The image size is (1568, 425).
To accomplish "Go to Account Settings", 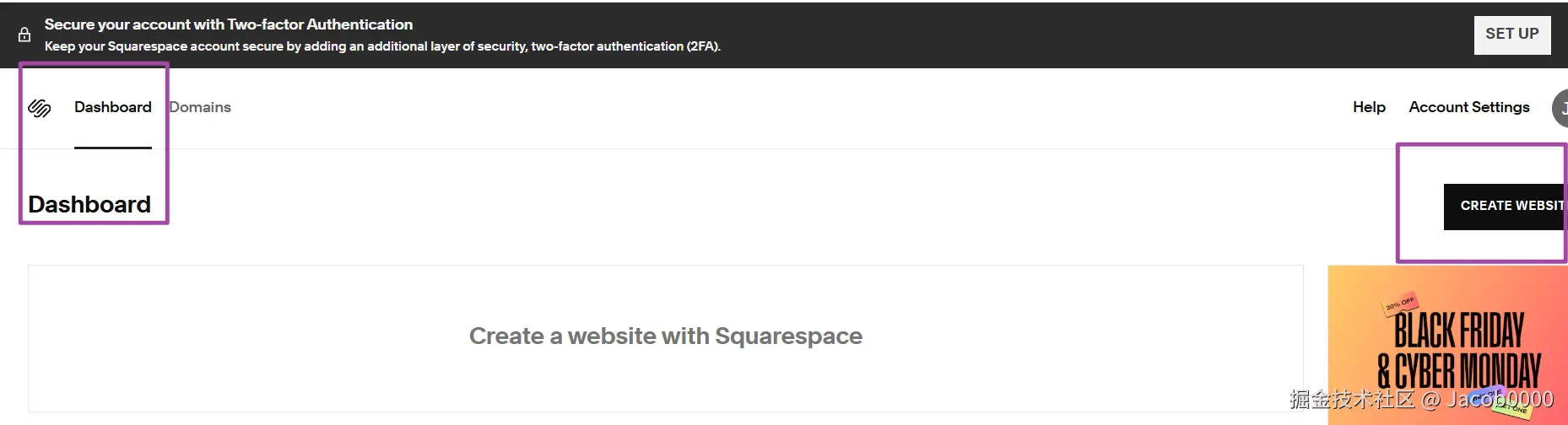I will pyautogui.click(x=1468, y=107).
